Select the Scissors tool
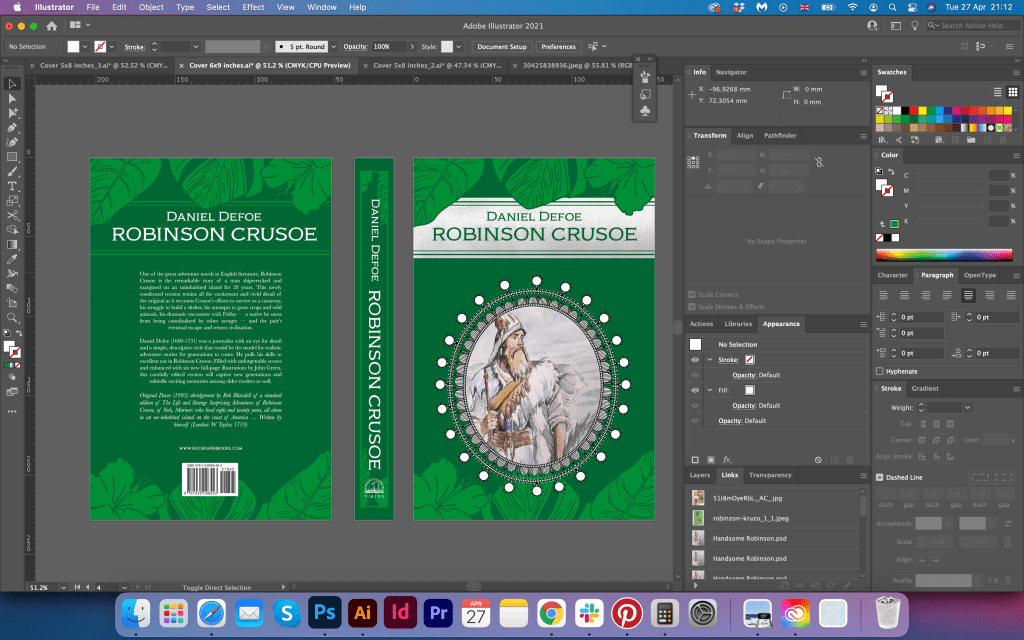This screenshot has width=1024, height=640. pos(12,215)
